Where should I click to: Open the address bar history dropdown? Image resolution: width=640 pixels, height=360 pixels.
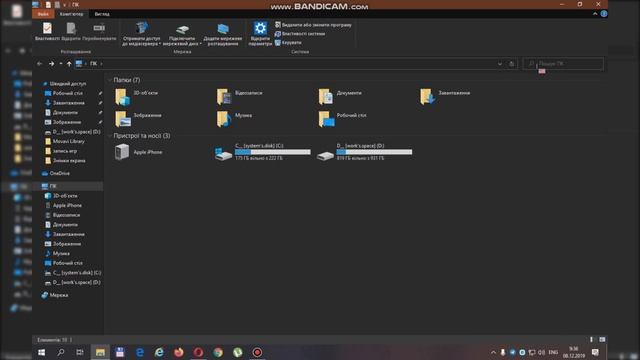click(x=500, y=64)
